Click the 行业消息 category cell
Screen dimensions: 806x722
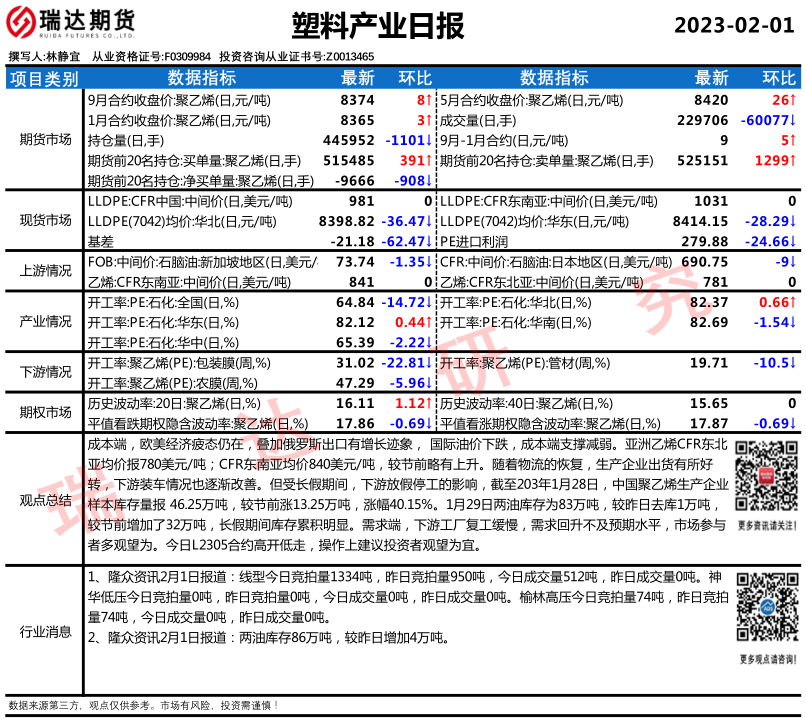44,631
